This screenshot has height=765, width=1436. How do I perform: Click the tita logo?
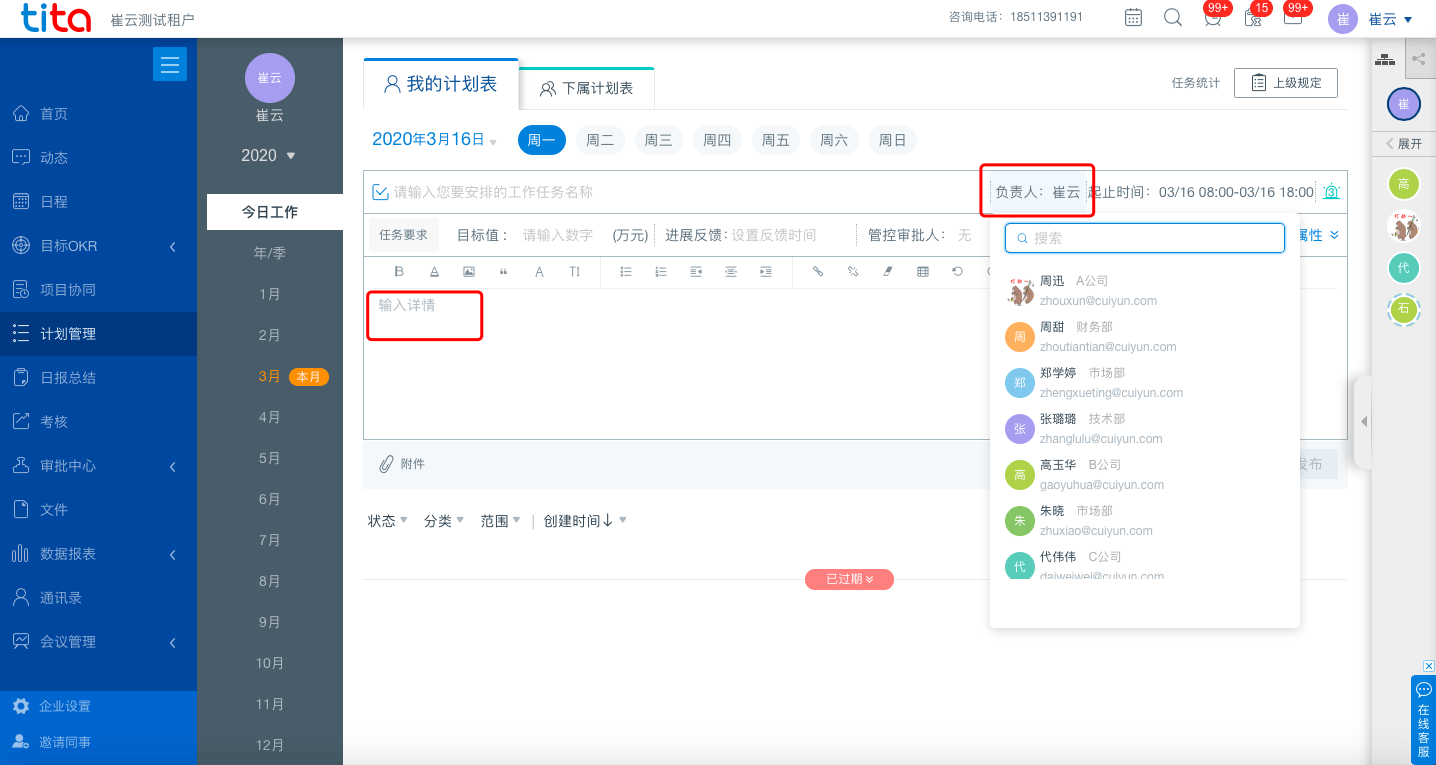(x=56, y=18)
